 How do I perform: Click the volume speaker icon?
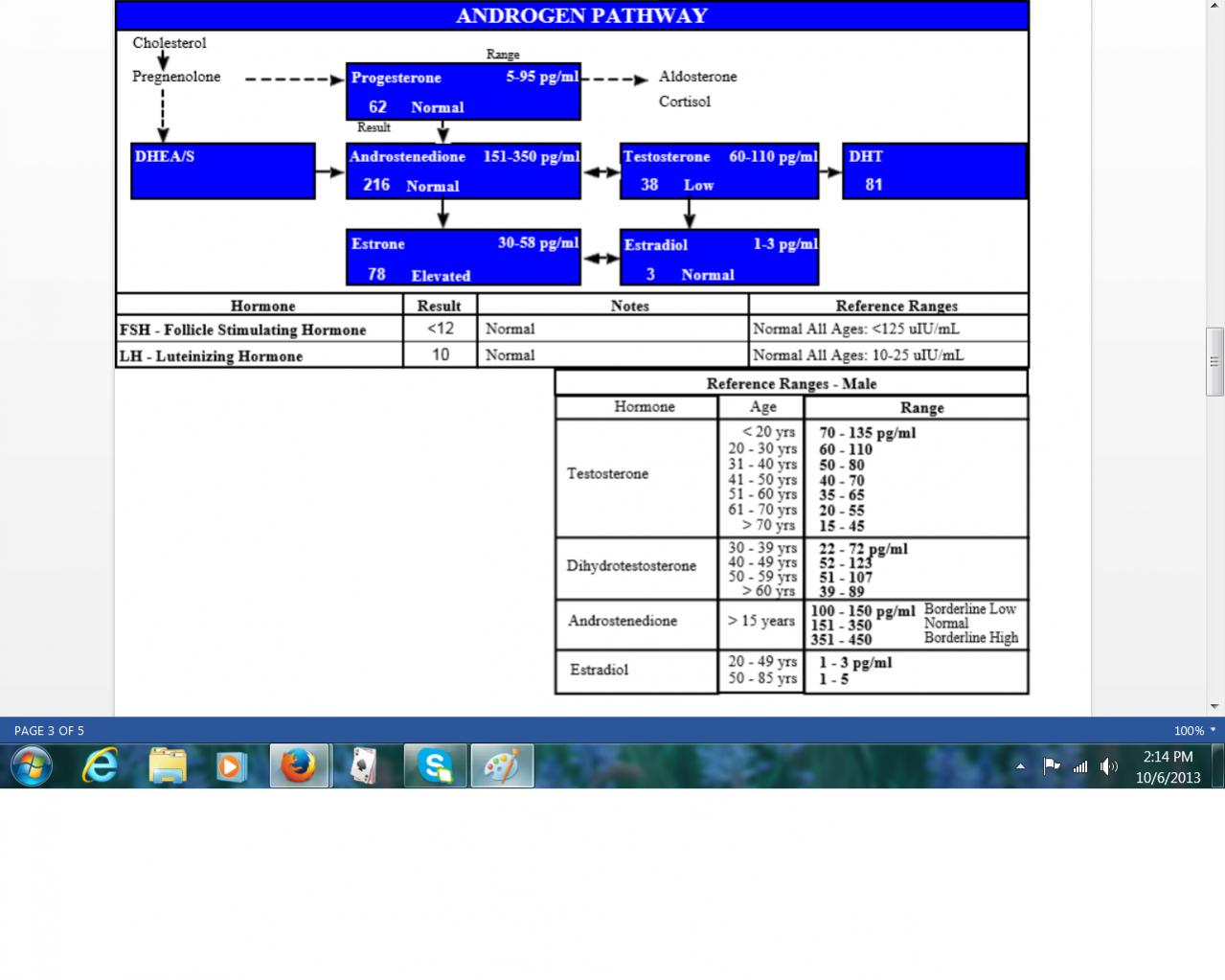(x=1108, y=766)
